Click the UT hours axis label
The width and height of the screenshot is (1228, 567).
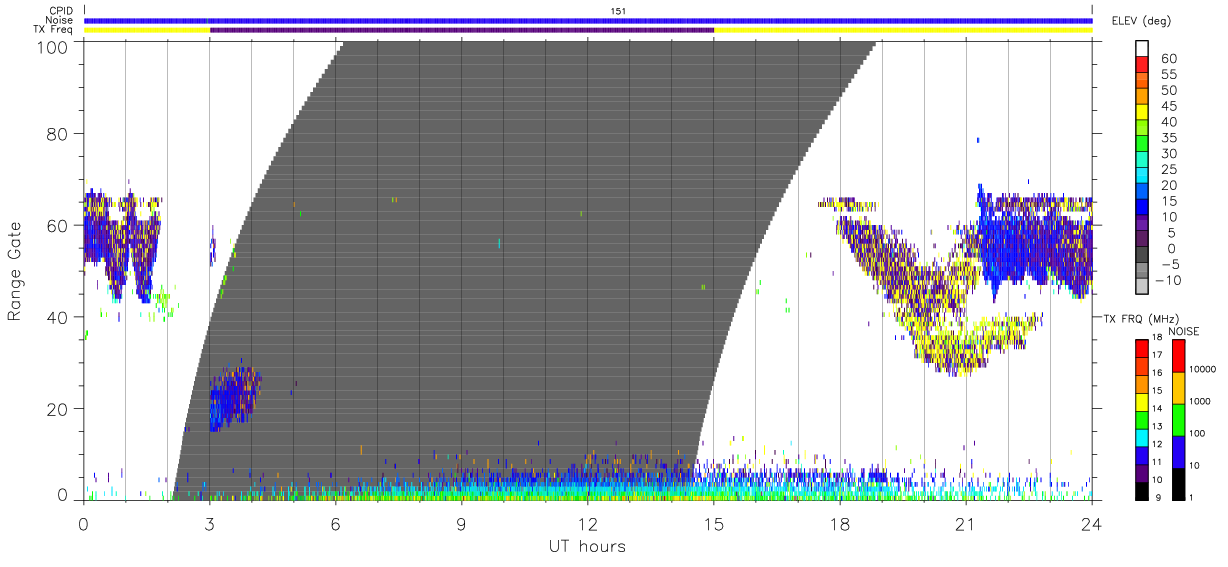click(x=587, y=546)
